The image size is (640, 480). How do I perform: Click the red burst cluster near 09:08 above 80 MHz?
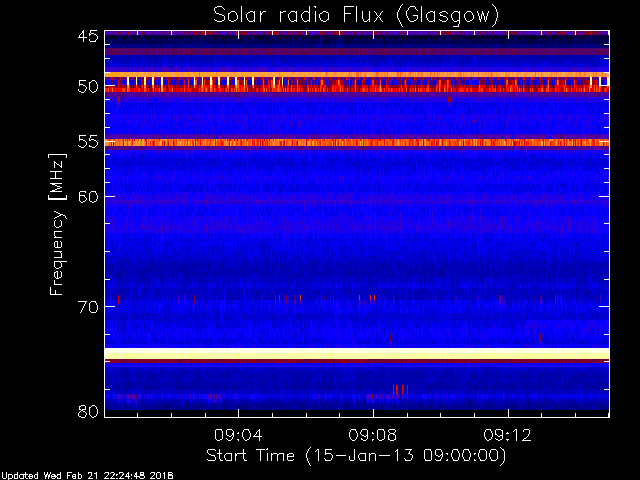click(x=400, y=389)
